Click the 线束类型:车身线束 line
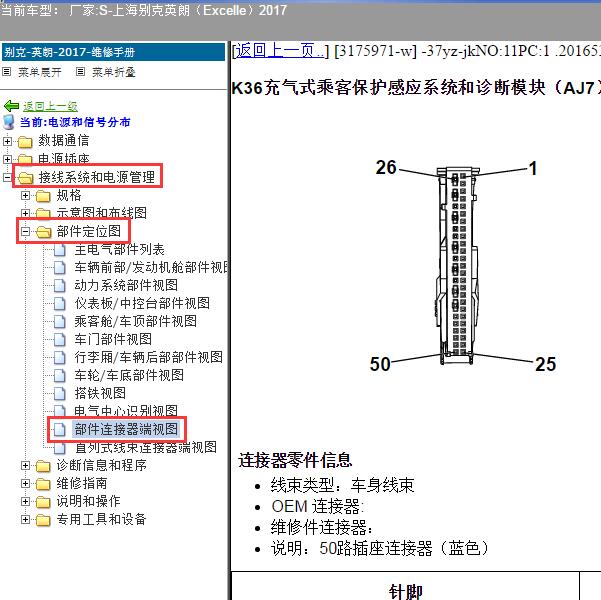 point(342,485)
